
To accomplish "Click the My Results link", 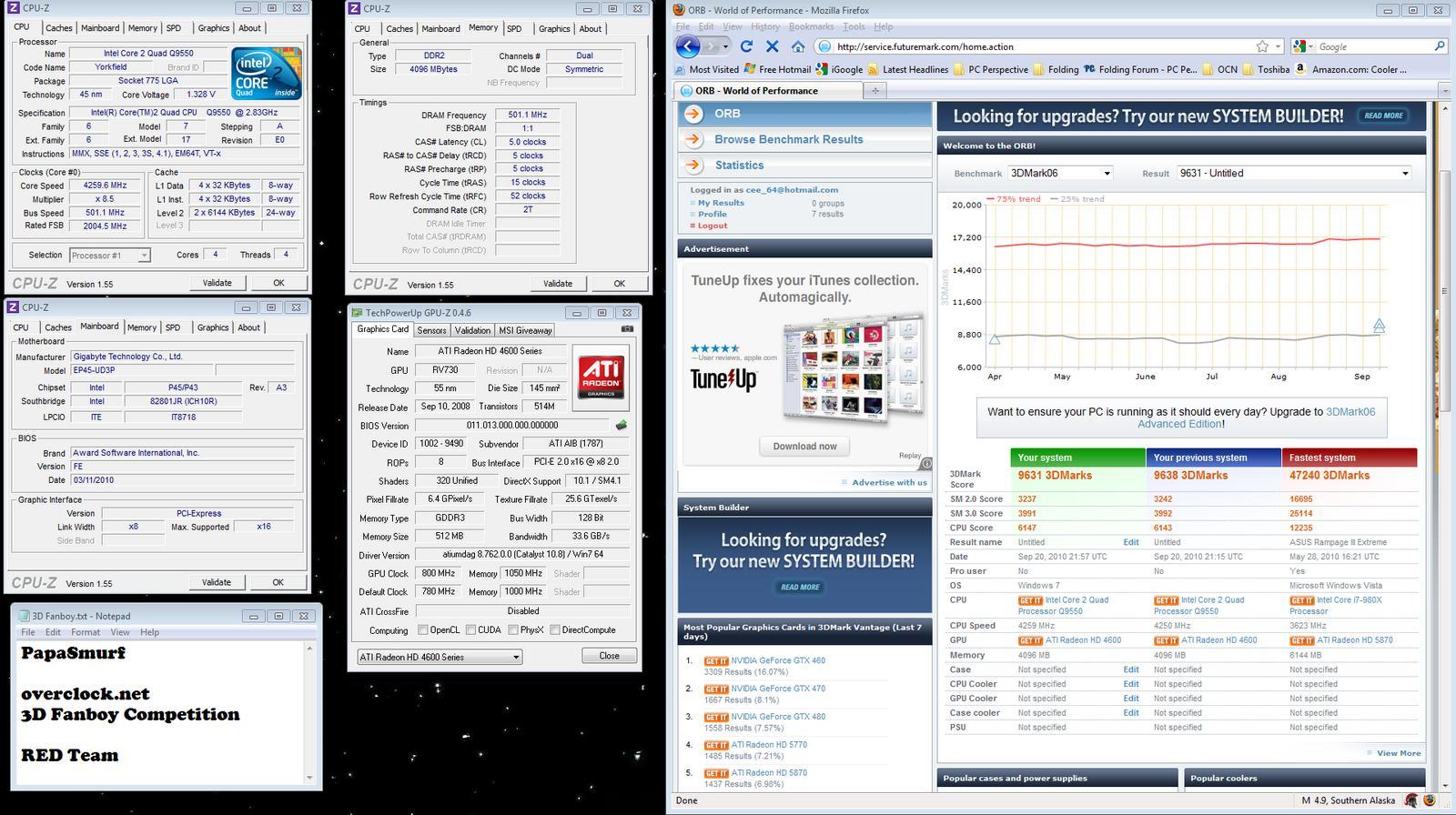I will [x=721, y=203].
